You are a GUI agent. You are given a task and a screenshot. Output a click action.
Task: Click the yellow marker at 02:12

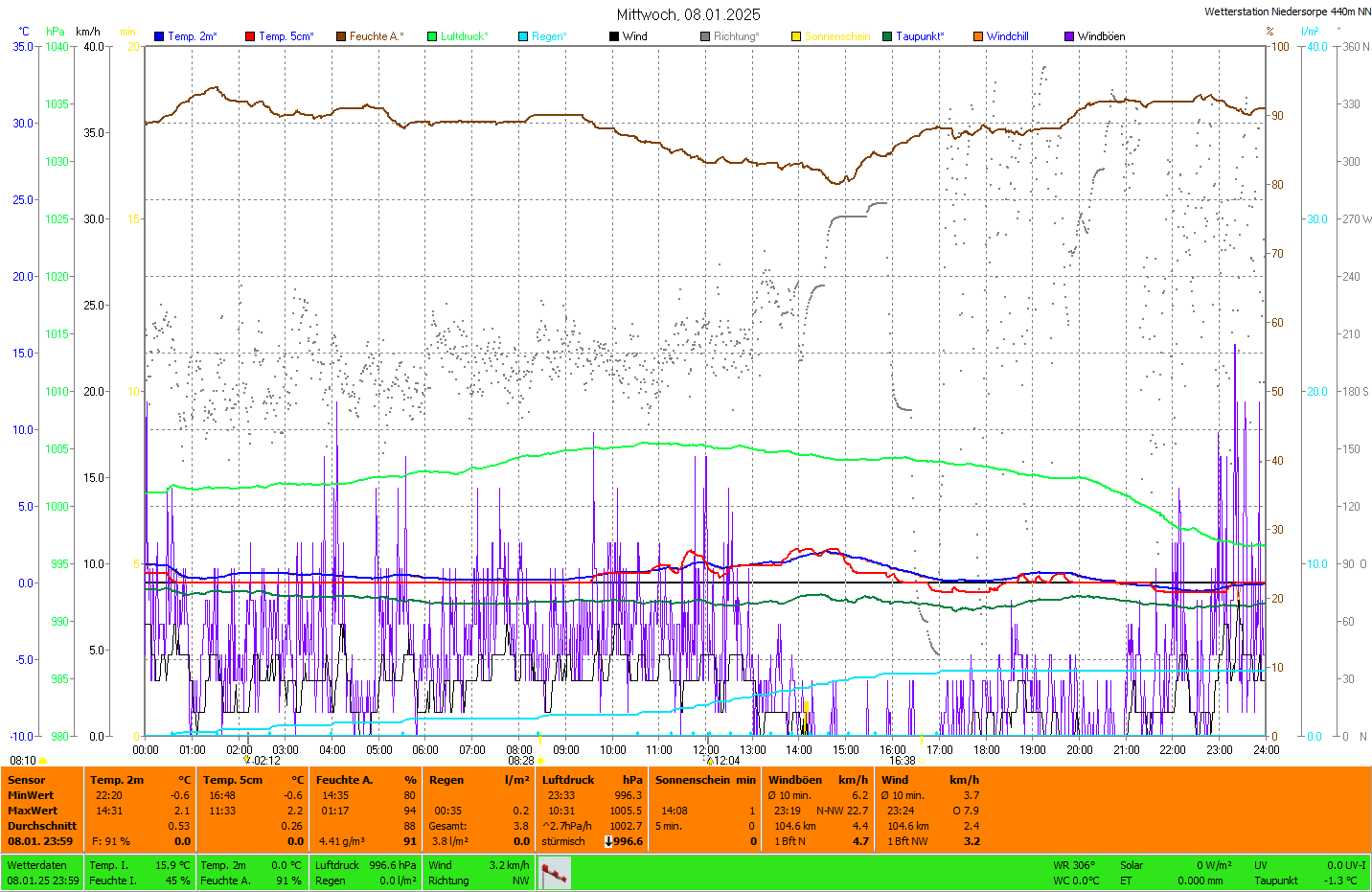[x=247, y=760]
